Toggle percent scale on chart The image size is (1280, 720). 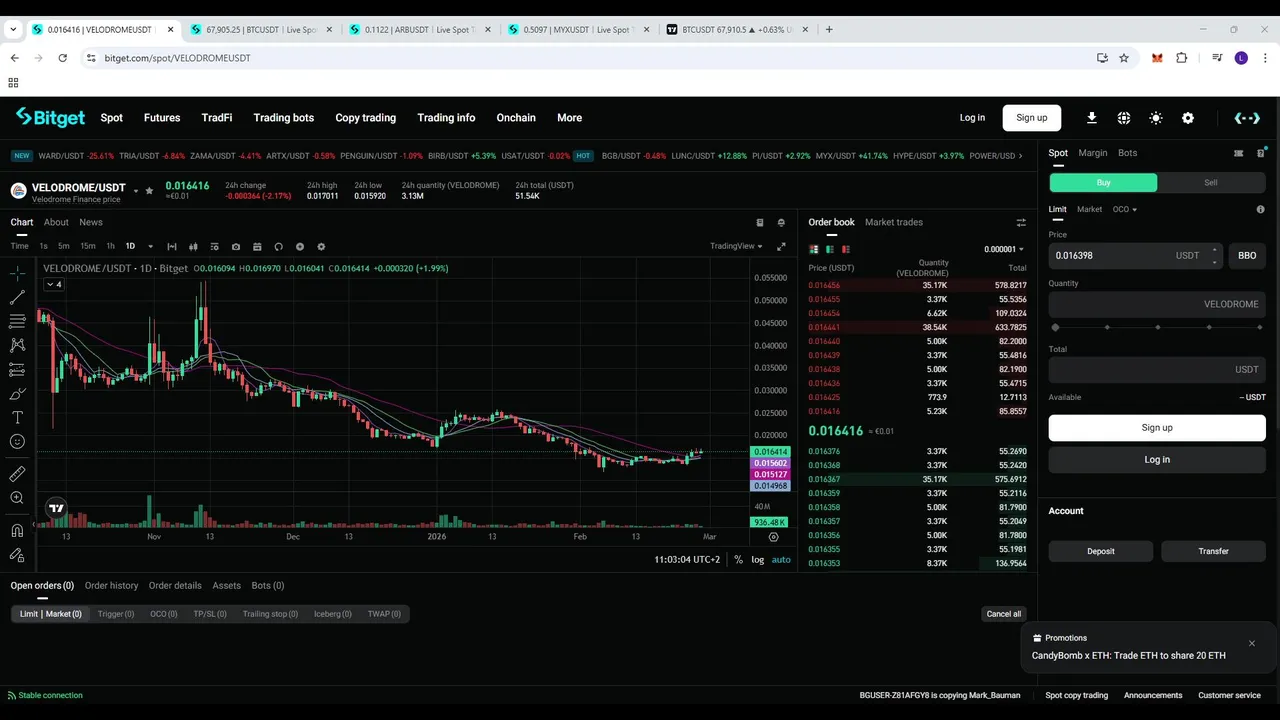739,560
